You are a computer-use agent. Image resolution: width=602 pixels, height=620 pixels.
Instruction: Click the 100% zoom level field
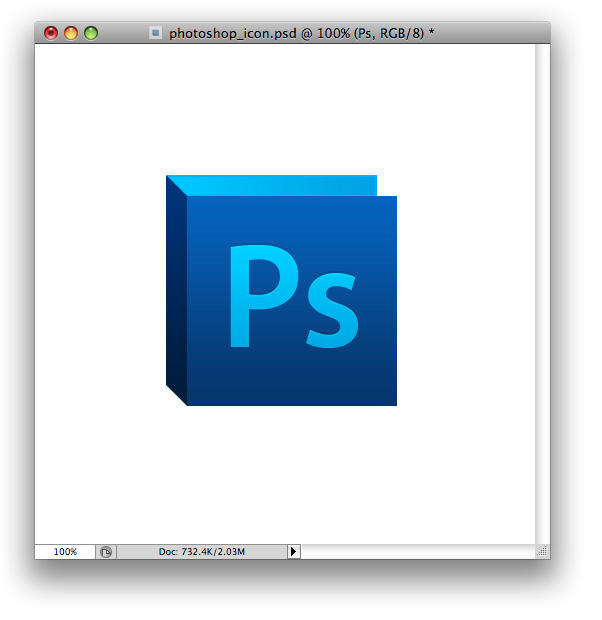65,552
